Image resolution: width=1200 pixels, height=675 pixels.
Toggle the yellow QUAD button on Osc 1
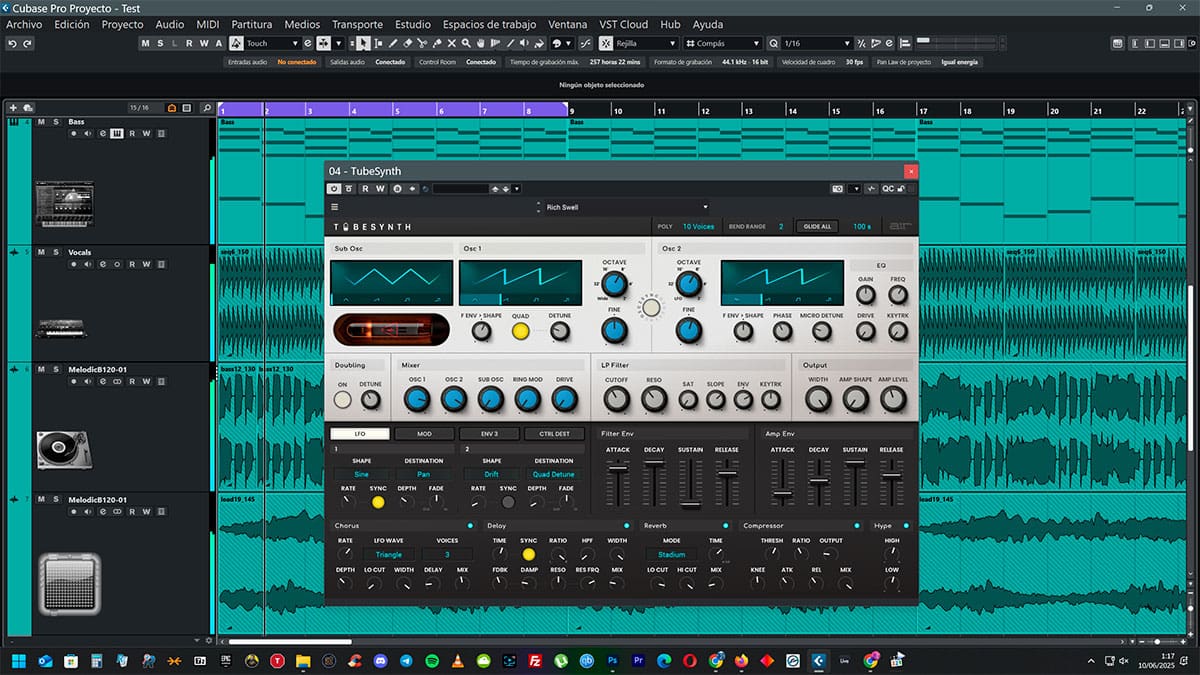coord(520,331)
